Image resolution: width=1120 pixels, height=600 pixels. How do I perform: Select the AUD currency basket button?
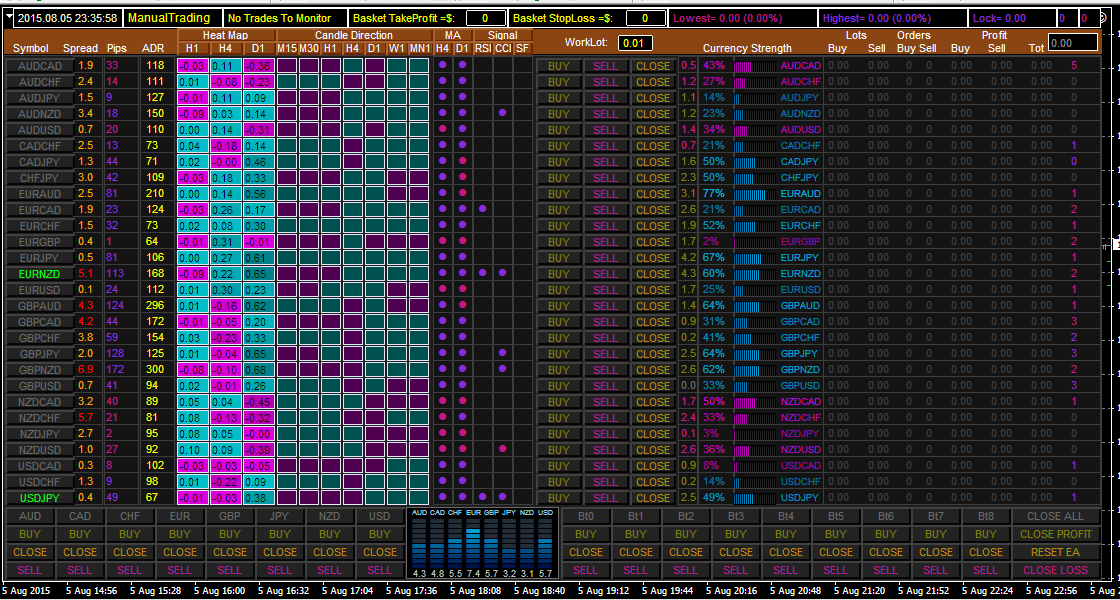pyautogui.click(x=30, y=516)
